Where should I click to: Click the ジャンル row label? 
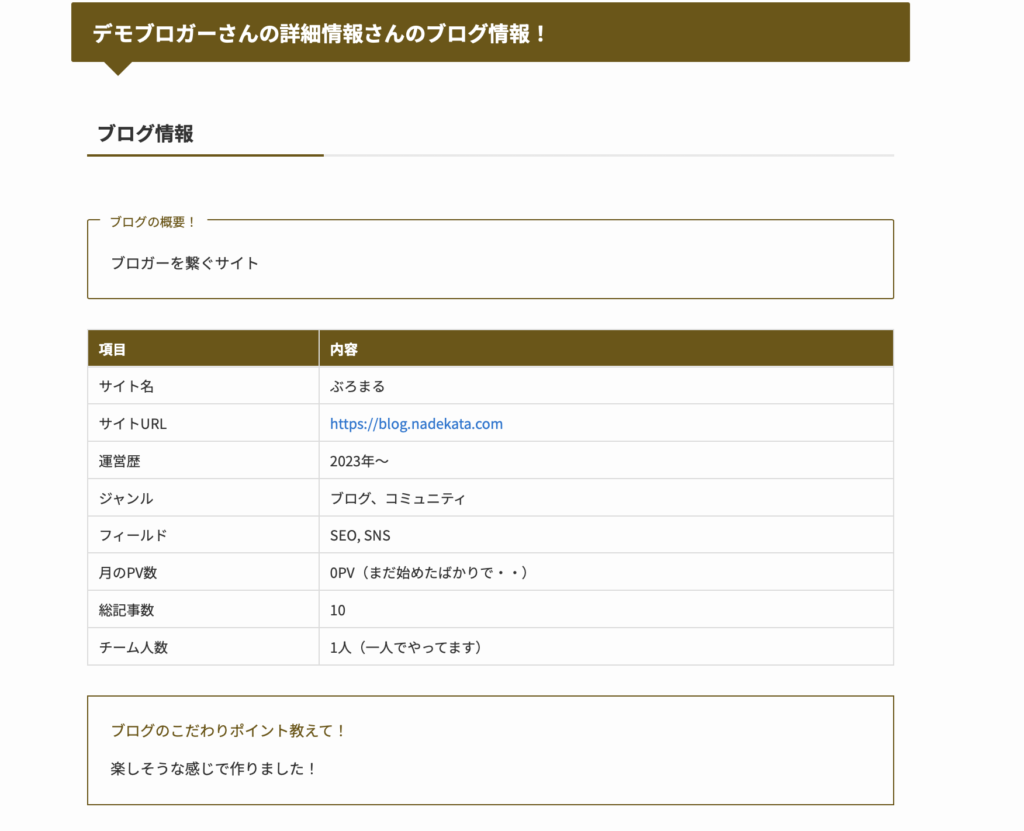tap(126, 498)
